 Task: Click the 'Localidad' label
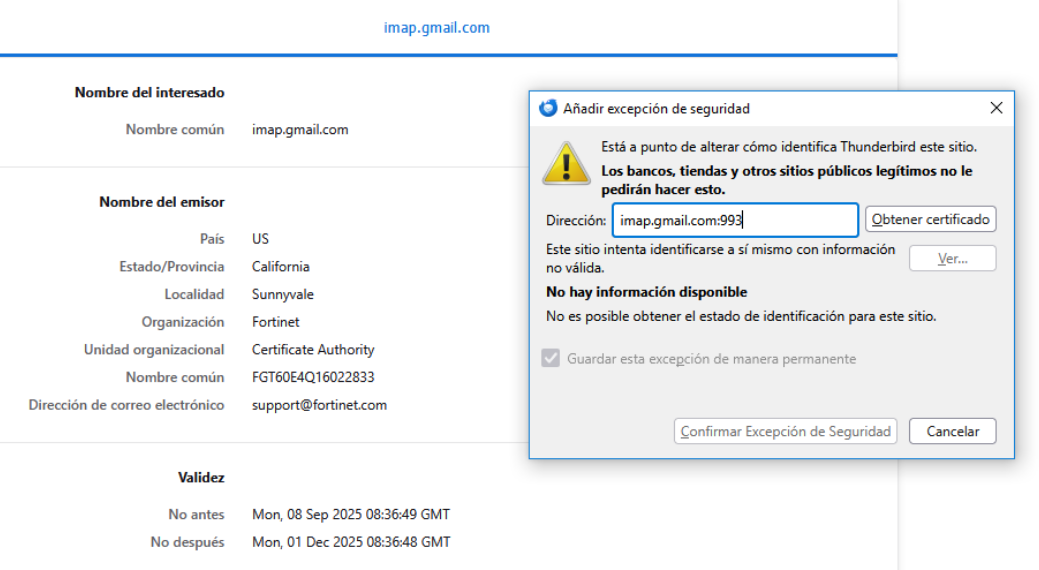[x=194, y=294]
